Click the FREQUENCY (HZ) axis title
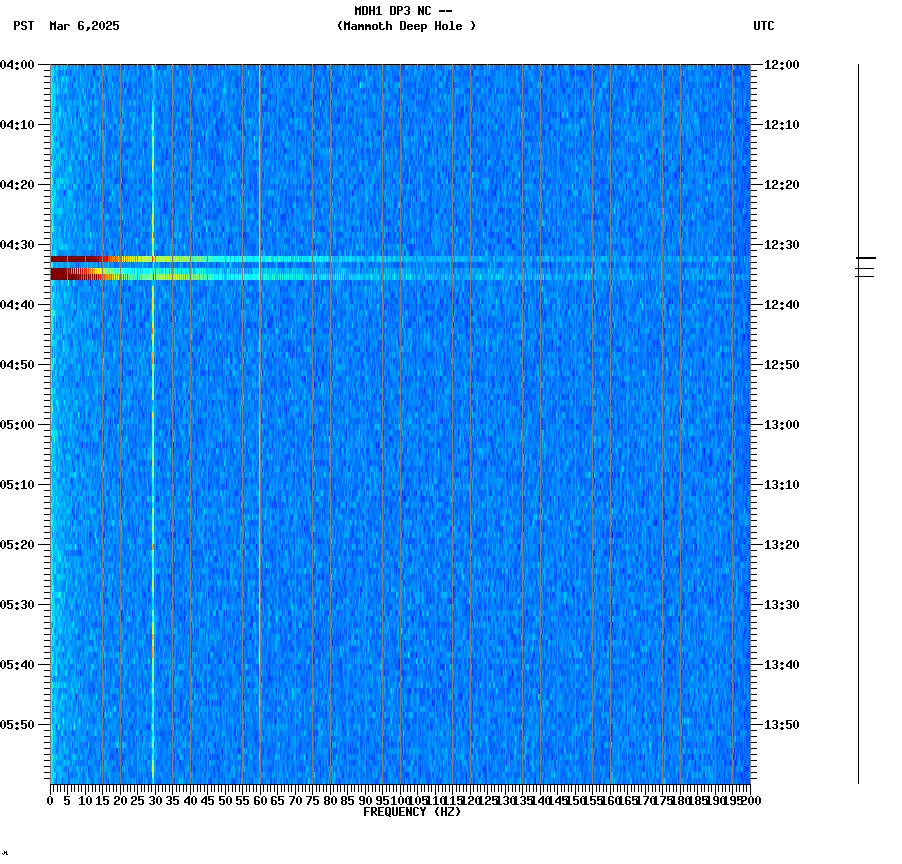 414,811
